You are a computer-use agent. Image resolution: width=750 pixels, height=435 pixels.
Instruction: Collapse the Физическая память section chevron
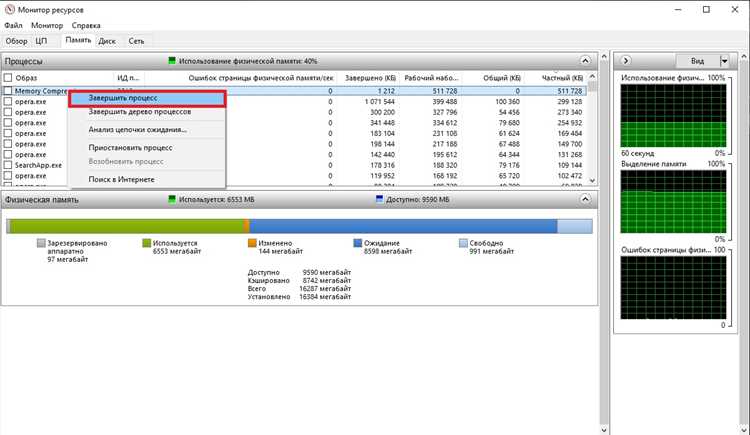coord(585,199)
